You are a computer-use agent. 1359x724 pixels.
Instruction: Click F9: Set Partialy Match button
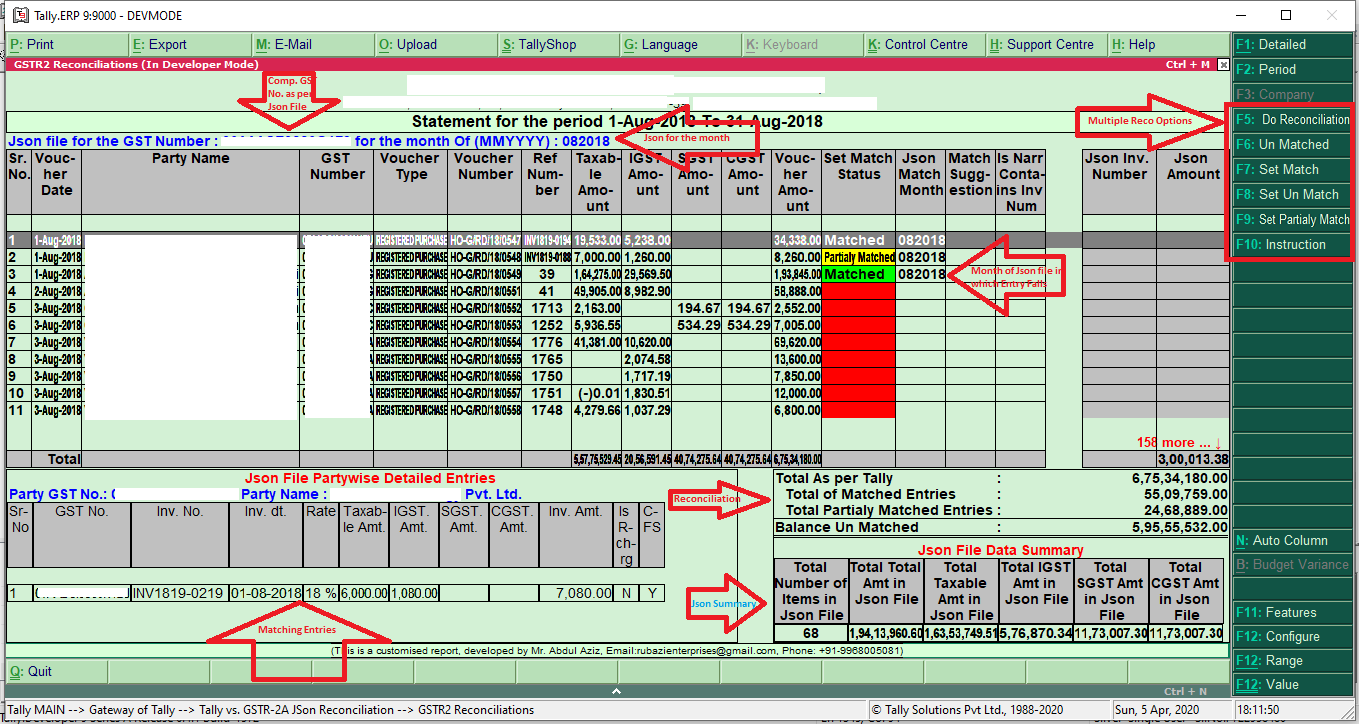click(x=1292, y=220)
